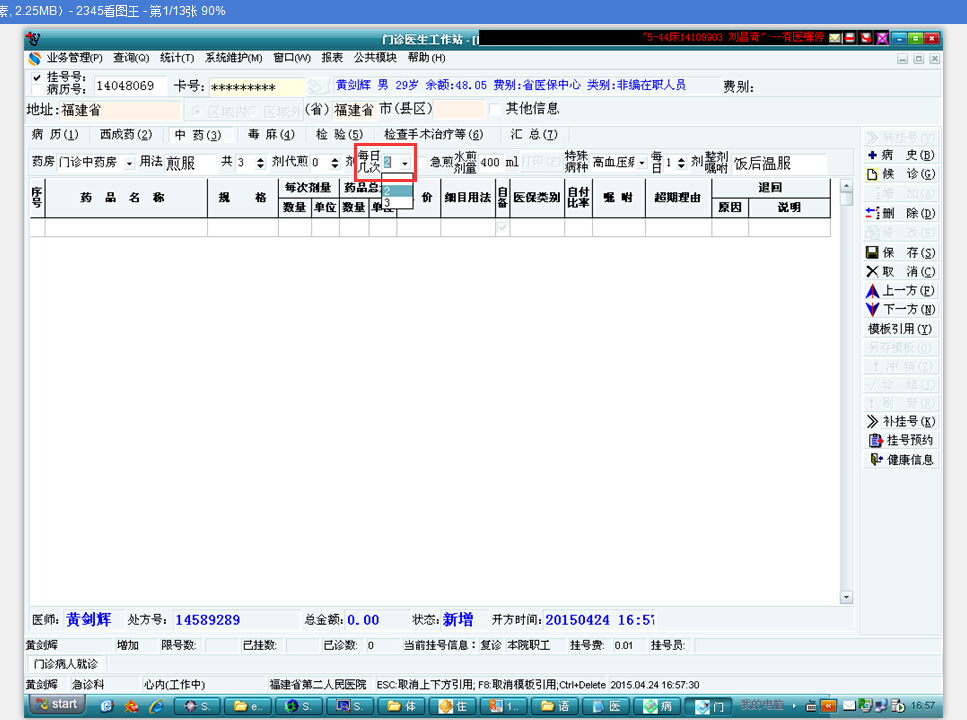Click the 处方号 value 14589289
The height and width of the screenshot is (720, 967).
[x=208, y=620]
